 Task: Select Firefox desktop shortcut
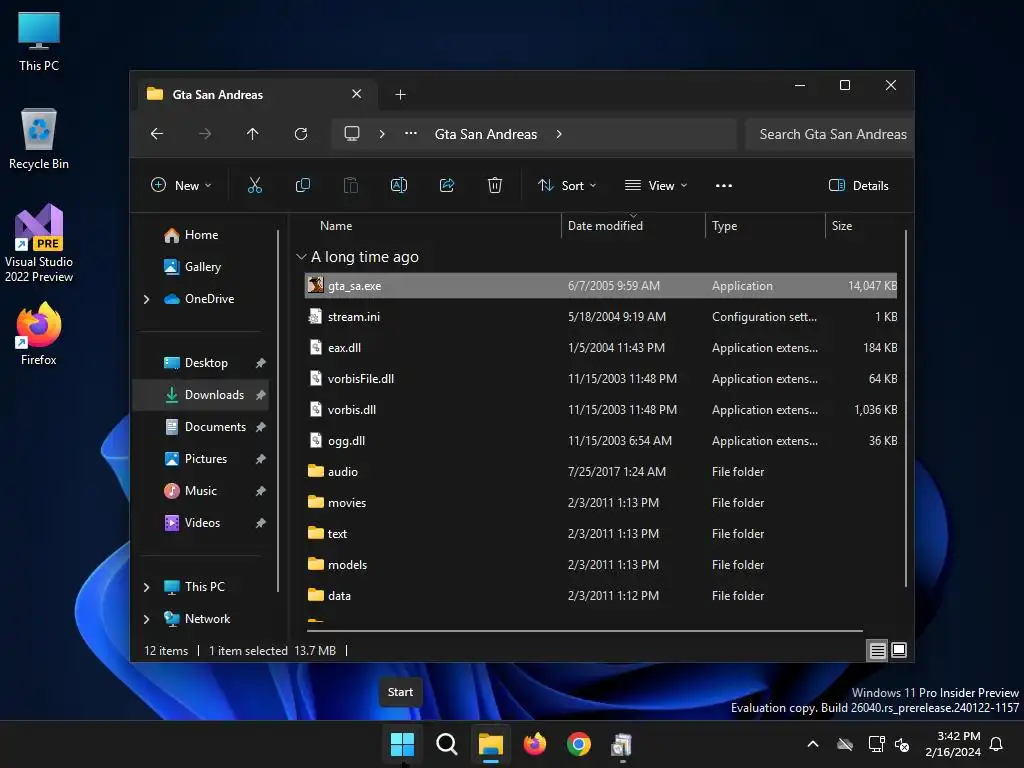[39, 334]
